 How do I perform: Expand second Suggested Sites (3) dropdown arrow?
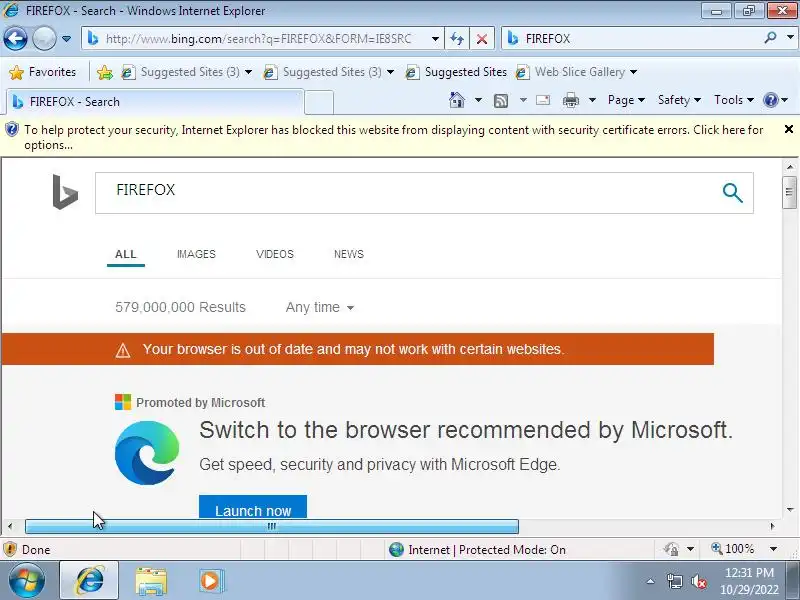click(390, 72)
